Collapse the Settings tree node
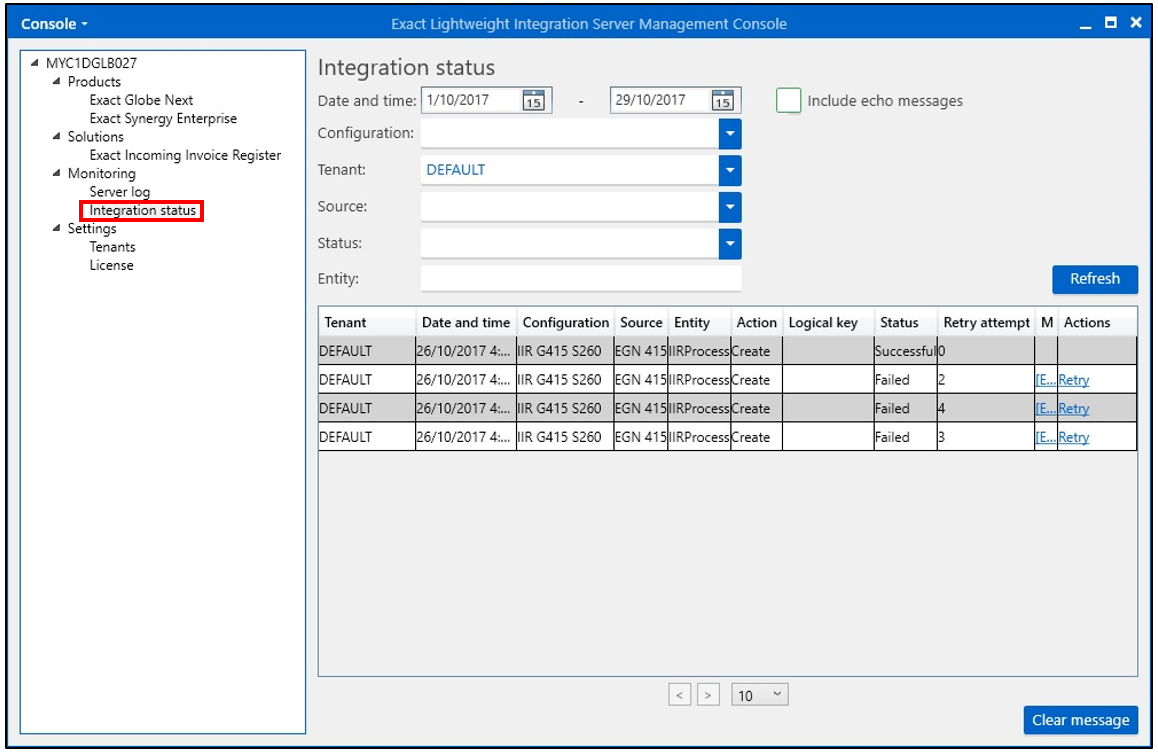This screenshot has width=1158, height=753. pyautogui.click(x=57, y=228)
